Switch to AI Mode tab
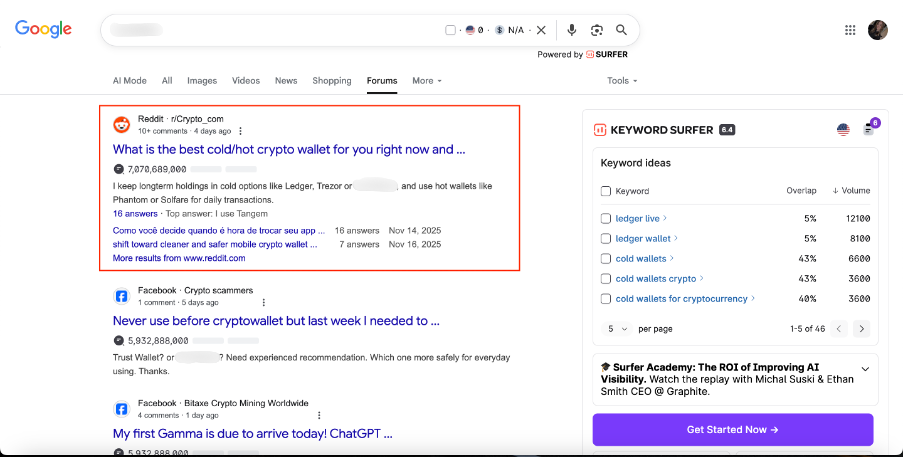The image size is (904, 458). (x=130, y=81)
